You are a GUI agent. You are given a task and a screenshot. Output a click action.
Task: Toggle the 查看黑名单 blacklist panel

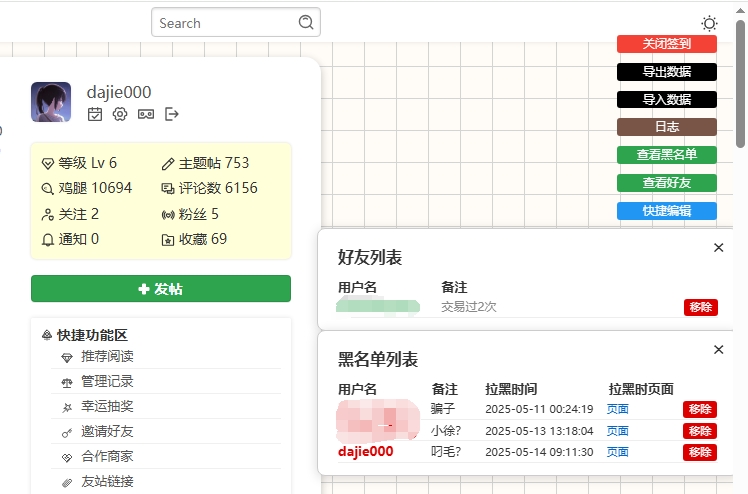click(x=666, y=155)
